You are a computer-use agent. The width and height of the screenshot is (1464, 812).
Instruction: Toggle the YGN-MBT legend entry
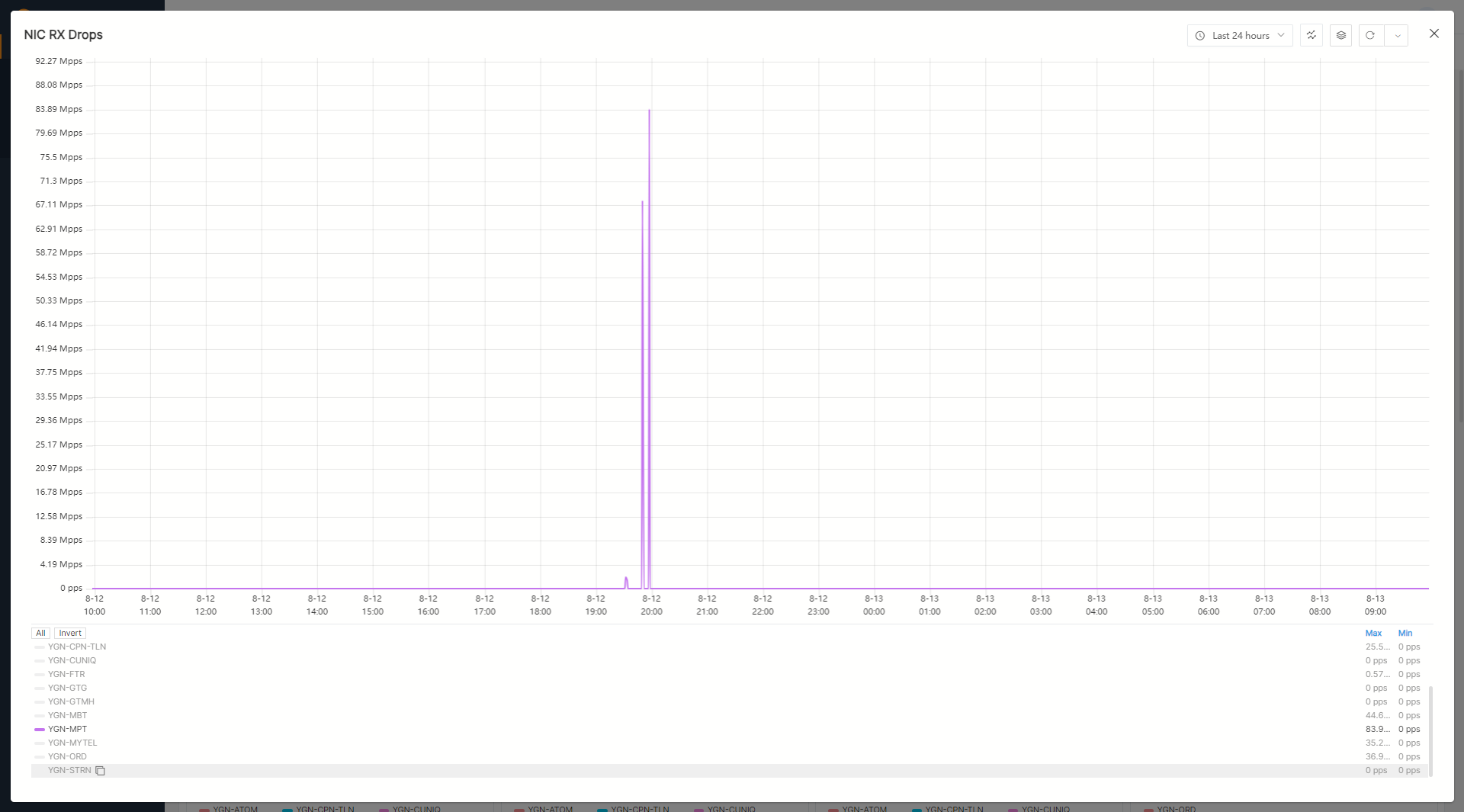(67, 716)
